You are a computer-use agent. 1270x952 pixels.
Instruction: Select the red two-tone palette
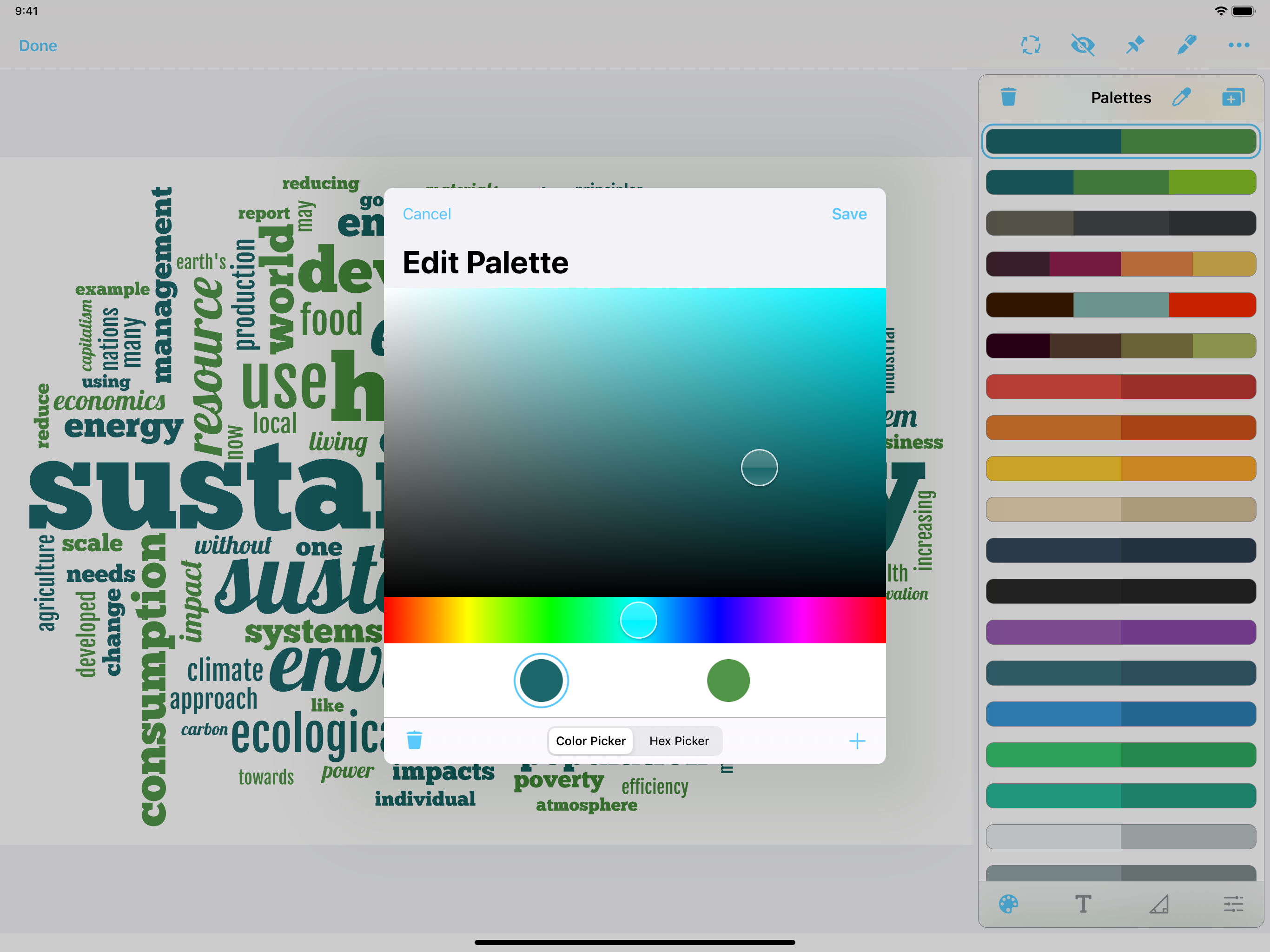click(1121, 386)
